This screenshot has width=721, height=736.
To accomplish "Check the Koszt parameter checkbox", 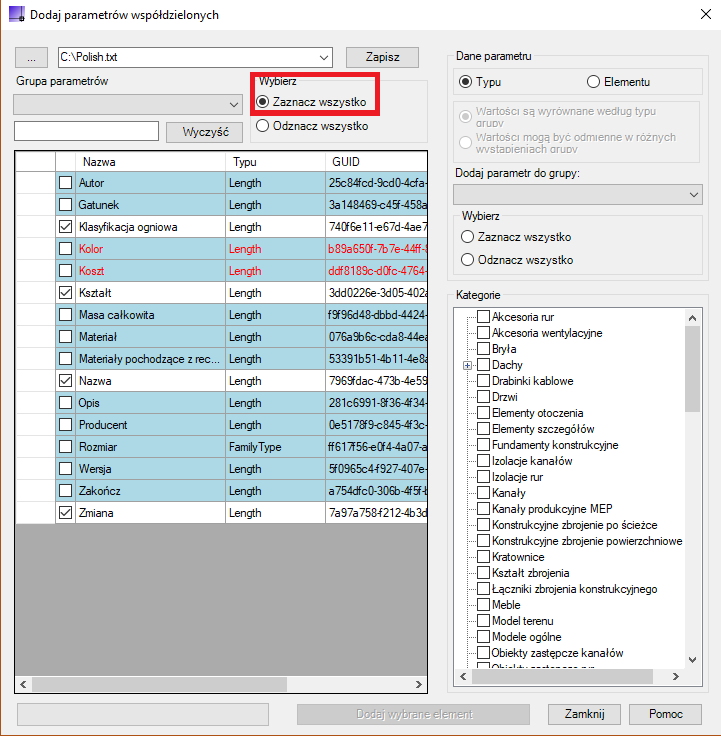I will click(x=65, y=271).
